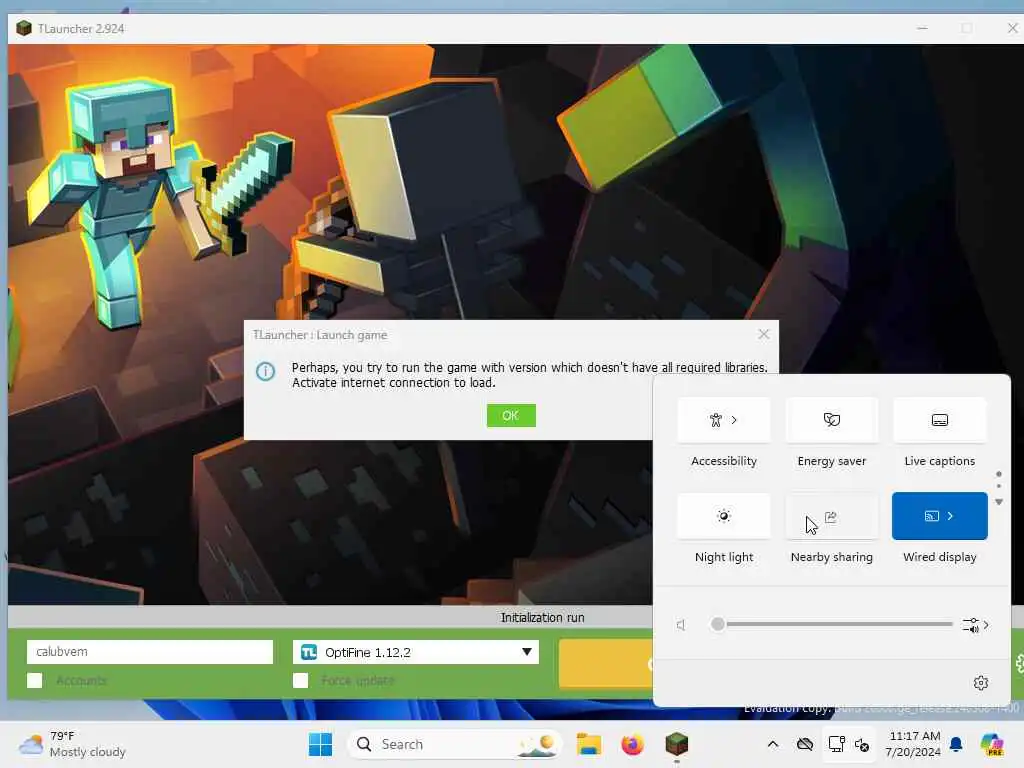
Task: Click the green OK button in dialog
Action: (511, 415)
